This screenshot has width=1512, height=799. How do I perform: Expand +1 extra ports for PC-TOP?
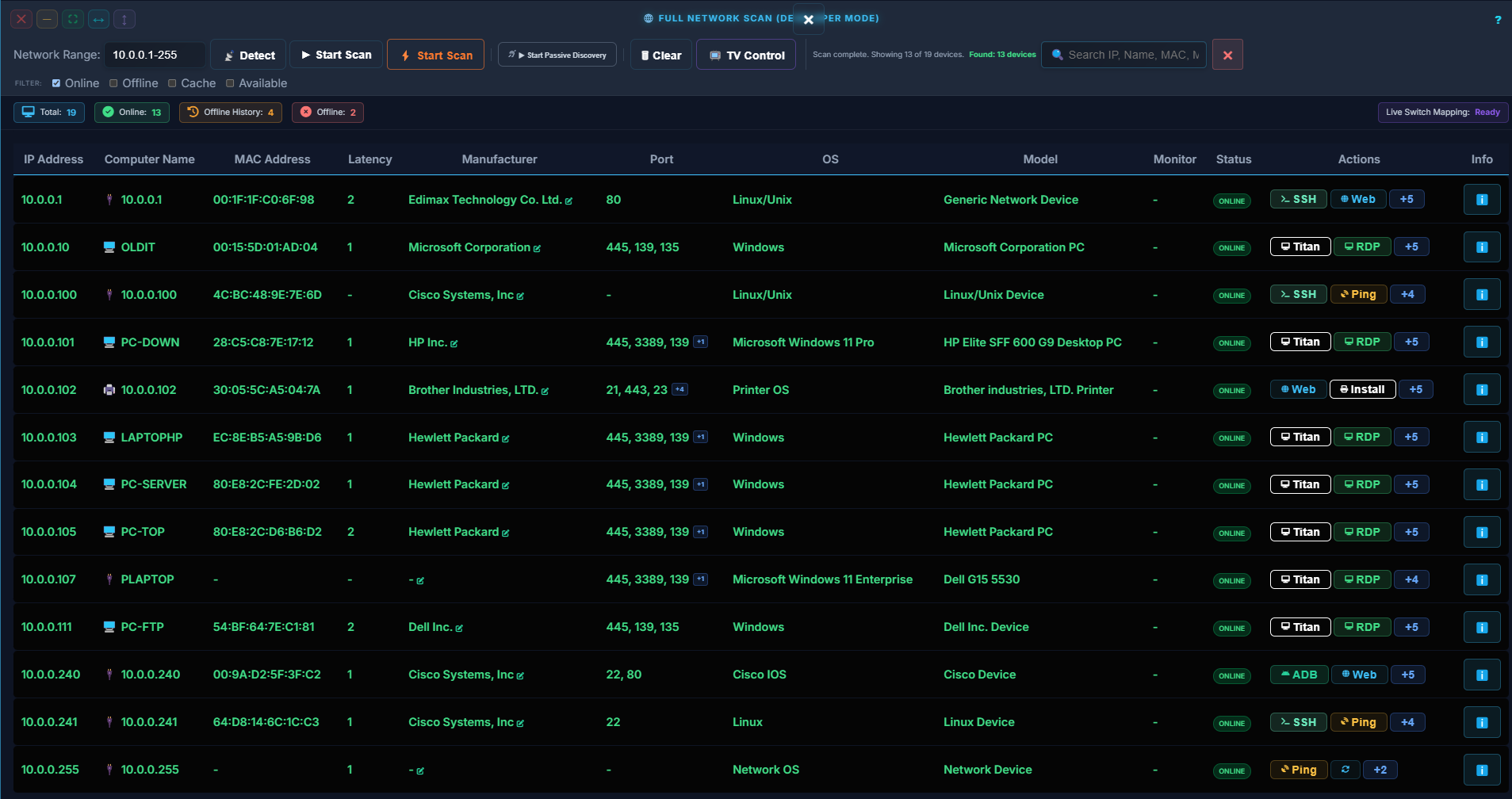[x=701, y=532]
